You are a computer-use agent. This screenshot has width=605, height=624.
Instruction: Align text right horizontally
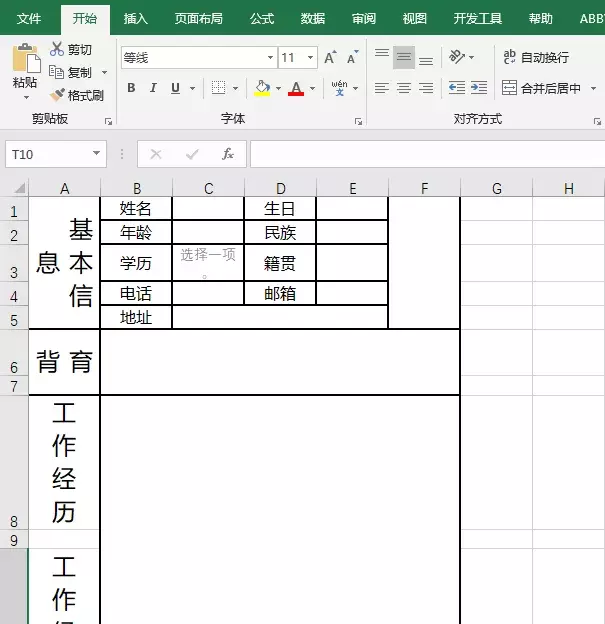[426, 88]
